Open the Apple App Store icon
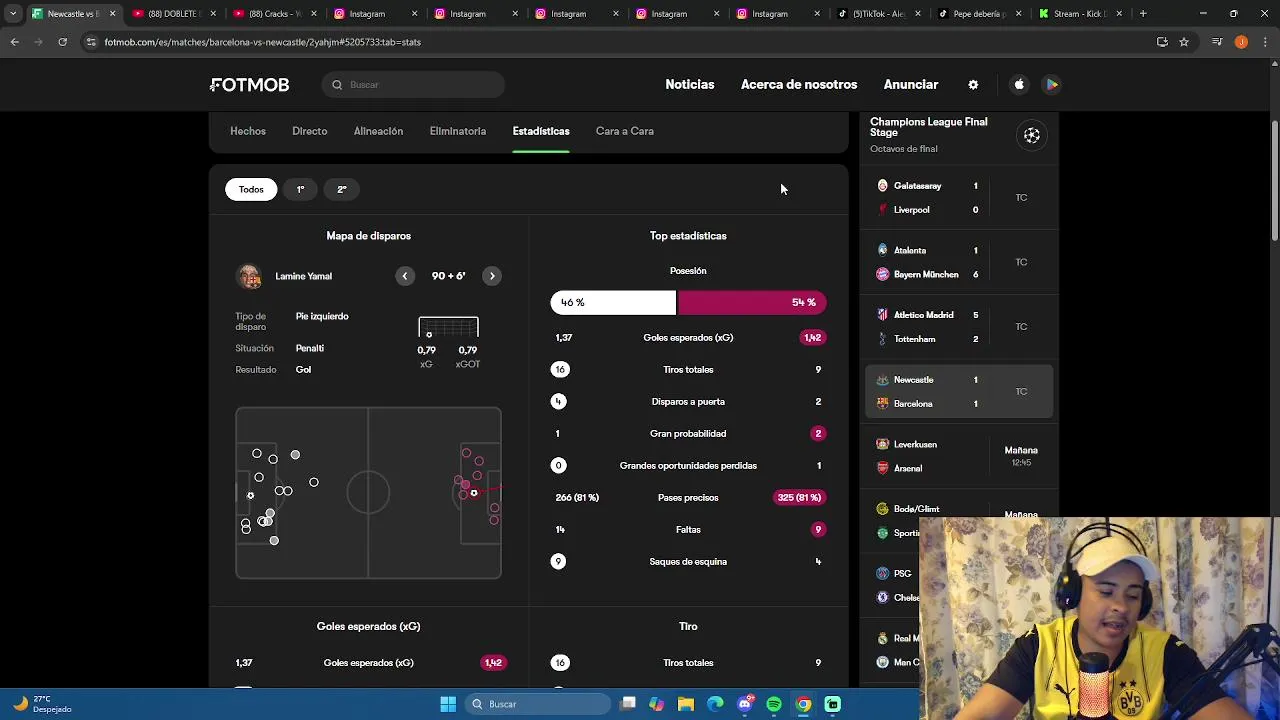Viewport: 1280px width, 720px height. click(1019, 85)
